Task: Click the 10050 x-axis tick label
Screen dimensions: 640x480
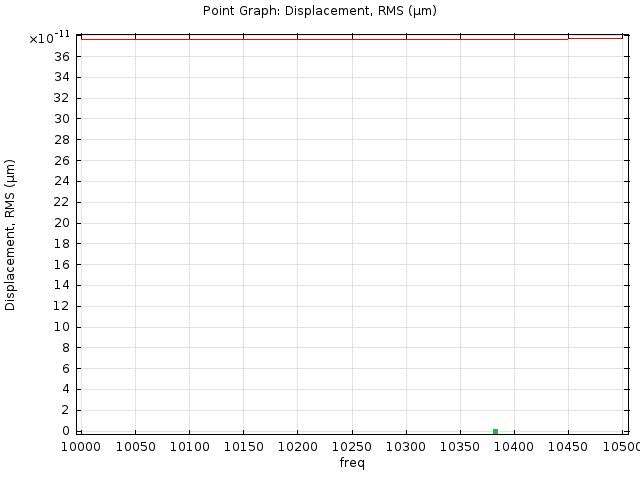Action: 135,446
